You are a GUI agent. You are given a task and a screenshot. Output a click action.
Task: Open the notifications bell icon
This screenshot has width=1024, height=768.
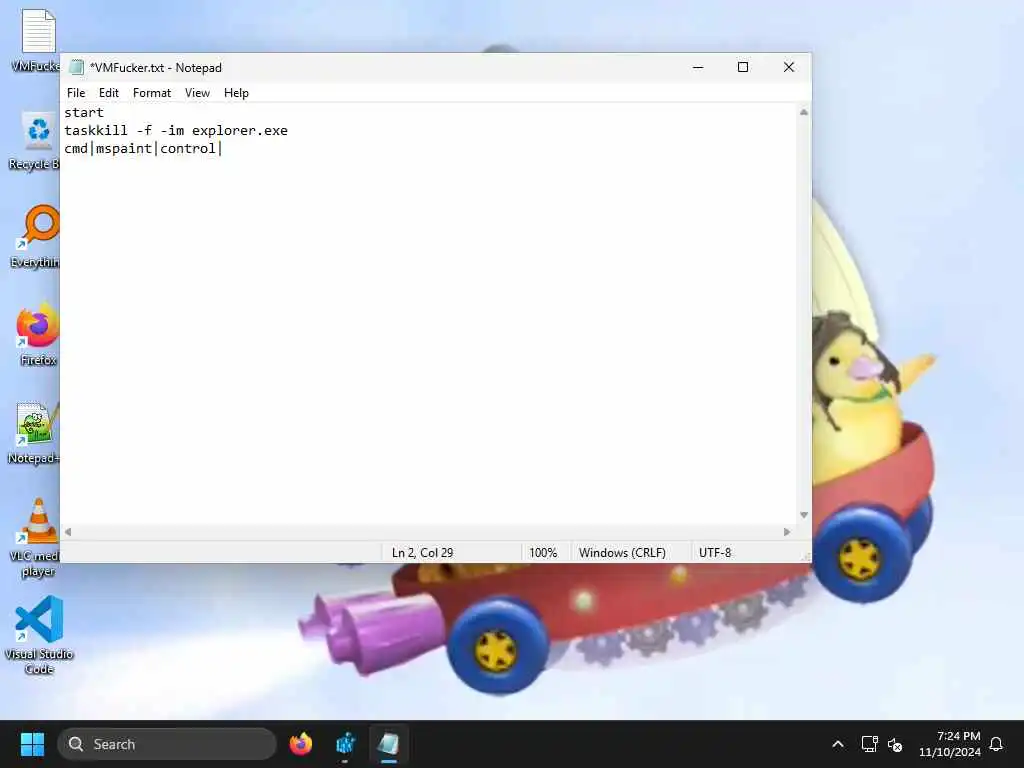[996, 744]
